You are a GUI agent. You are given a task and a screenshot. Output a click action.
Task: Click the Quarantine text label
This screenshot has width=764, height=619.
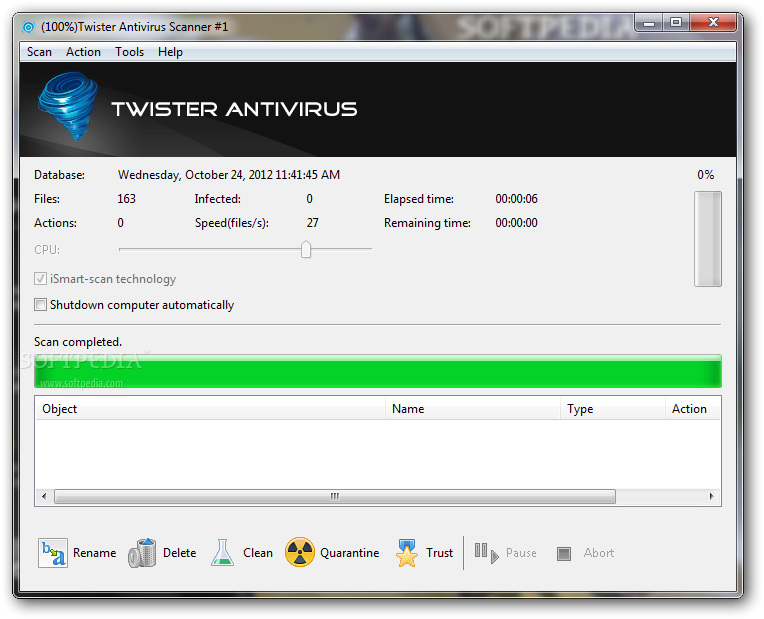349,553
